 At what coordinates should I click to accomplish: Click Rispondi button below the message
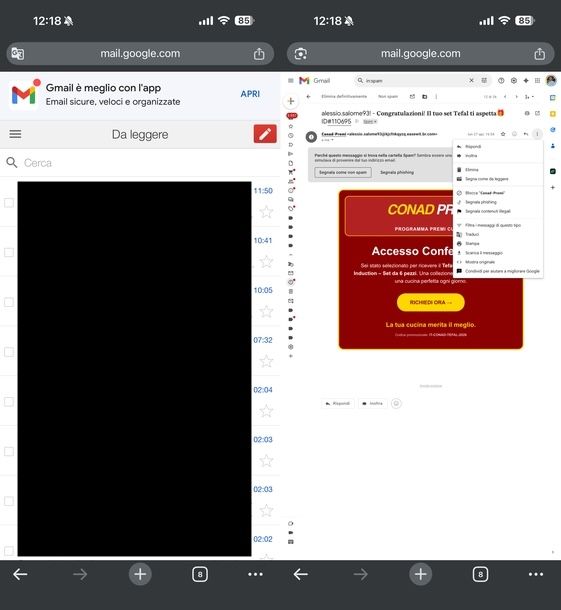point(338,403)
